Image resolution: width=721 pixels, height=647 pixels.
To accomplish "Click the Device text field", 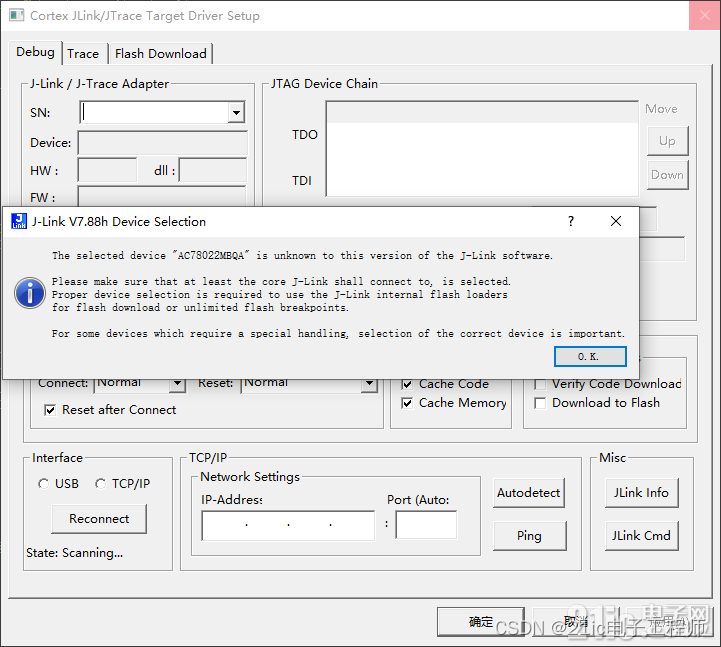I will pos(162,143).
